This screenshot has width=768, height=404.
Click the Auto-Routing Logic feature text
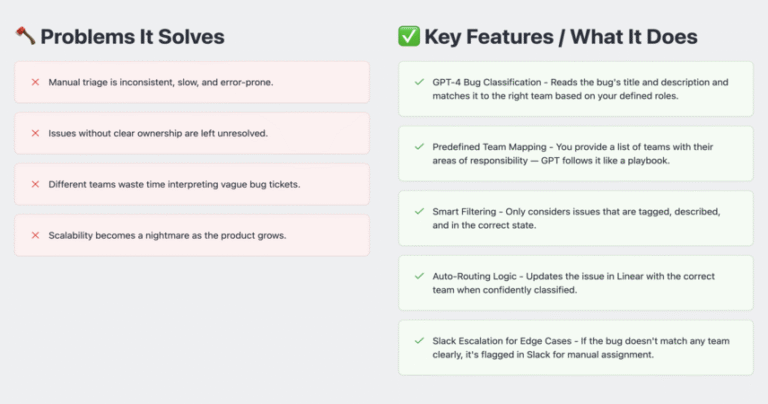[574, 283]
